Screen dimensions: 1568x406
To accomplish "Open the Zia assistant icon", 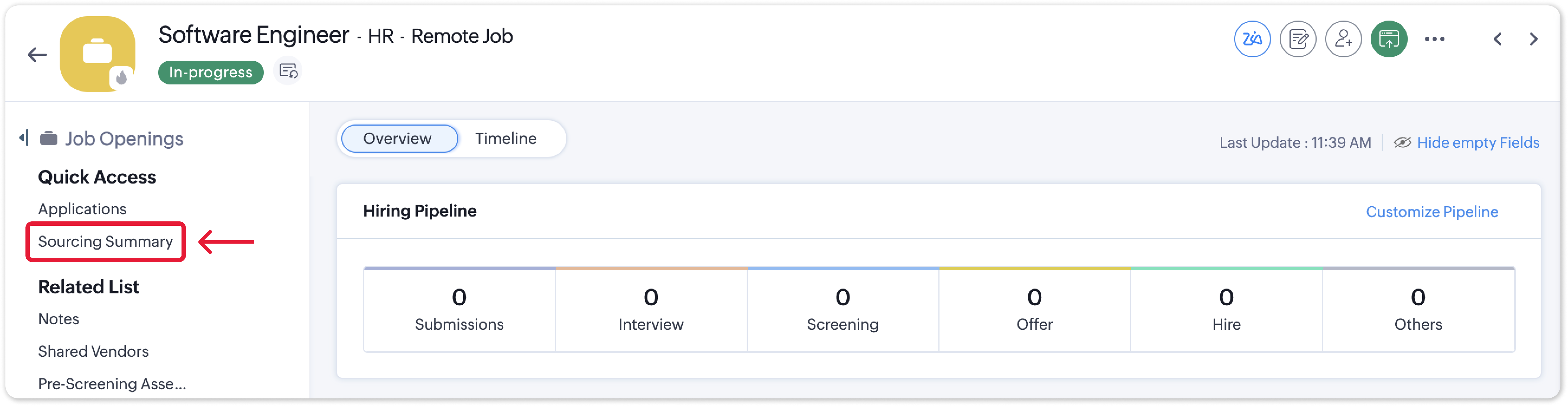I will (x=1252, y=39).
